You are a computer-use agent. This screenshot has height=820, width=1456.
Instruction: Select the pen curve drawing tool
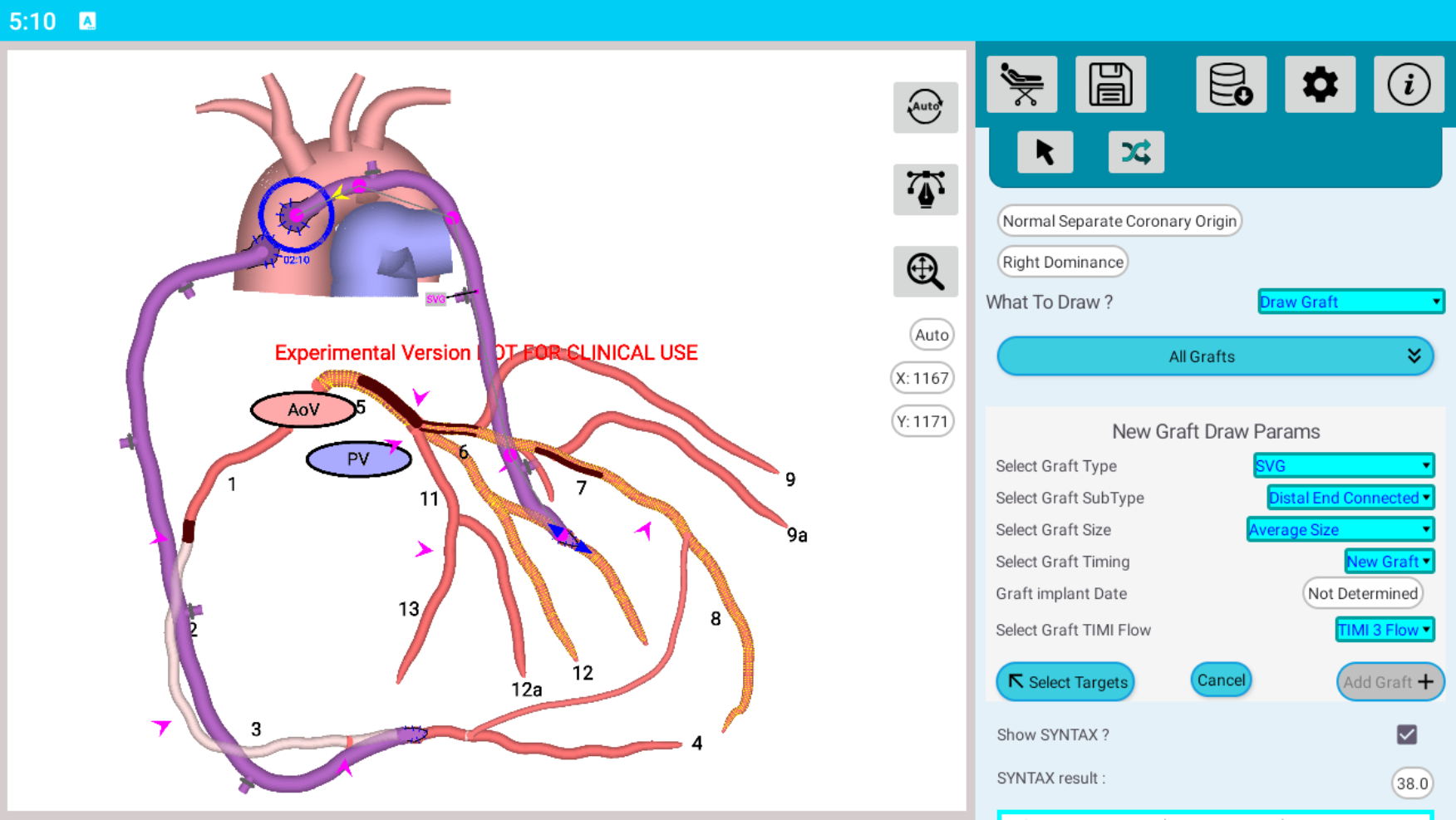pos(925,189)
